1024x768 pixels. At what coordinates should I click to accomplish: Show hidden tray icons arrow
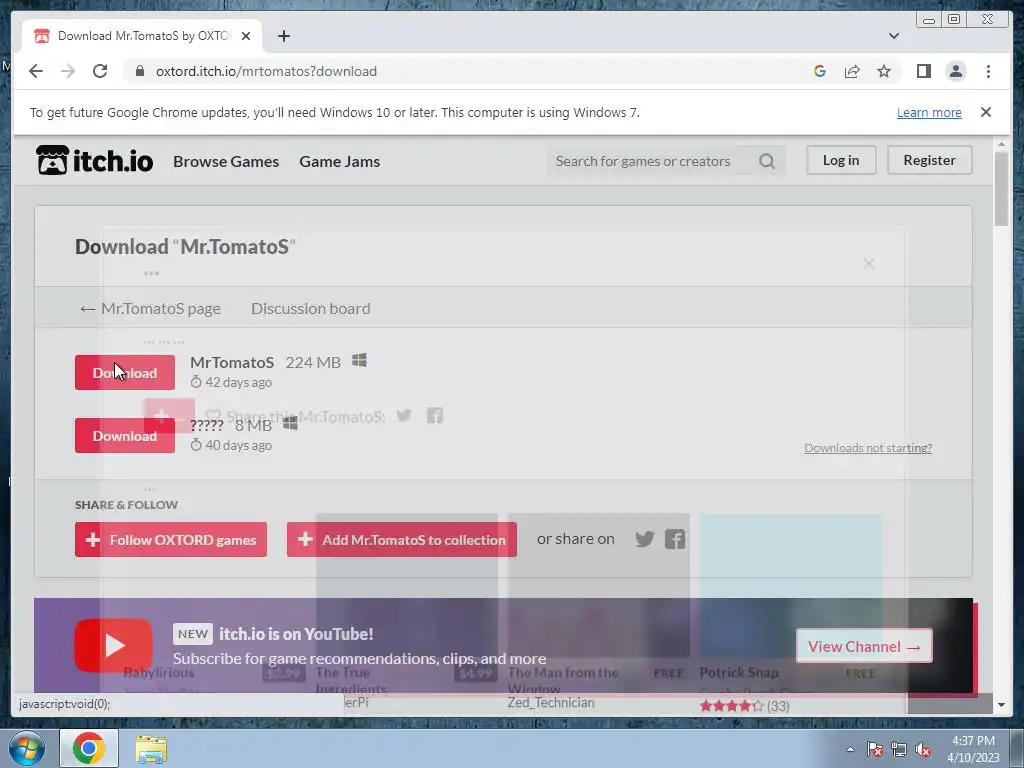[850, 749]
